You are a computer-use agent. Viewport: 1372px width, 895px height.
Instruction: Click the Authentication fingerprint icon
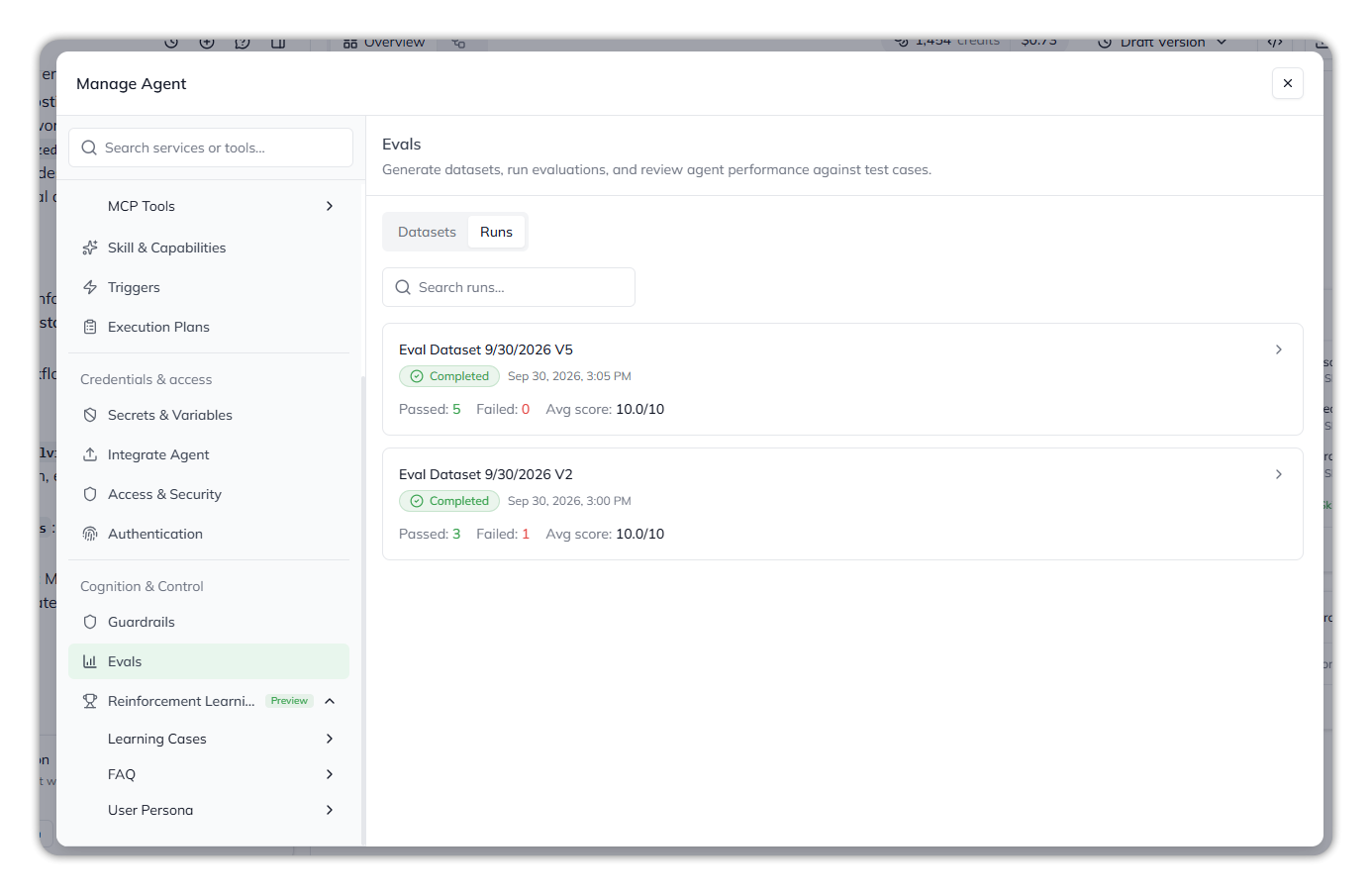tap(90, 534)
